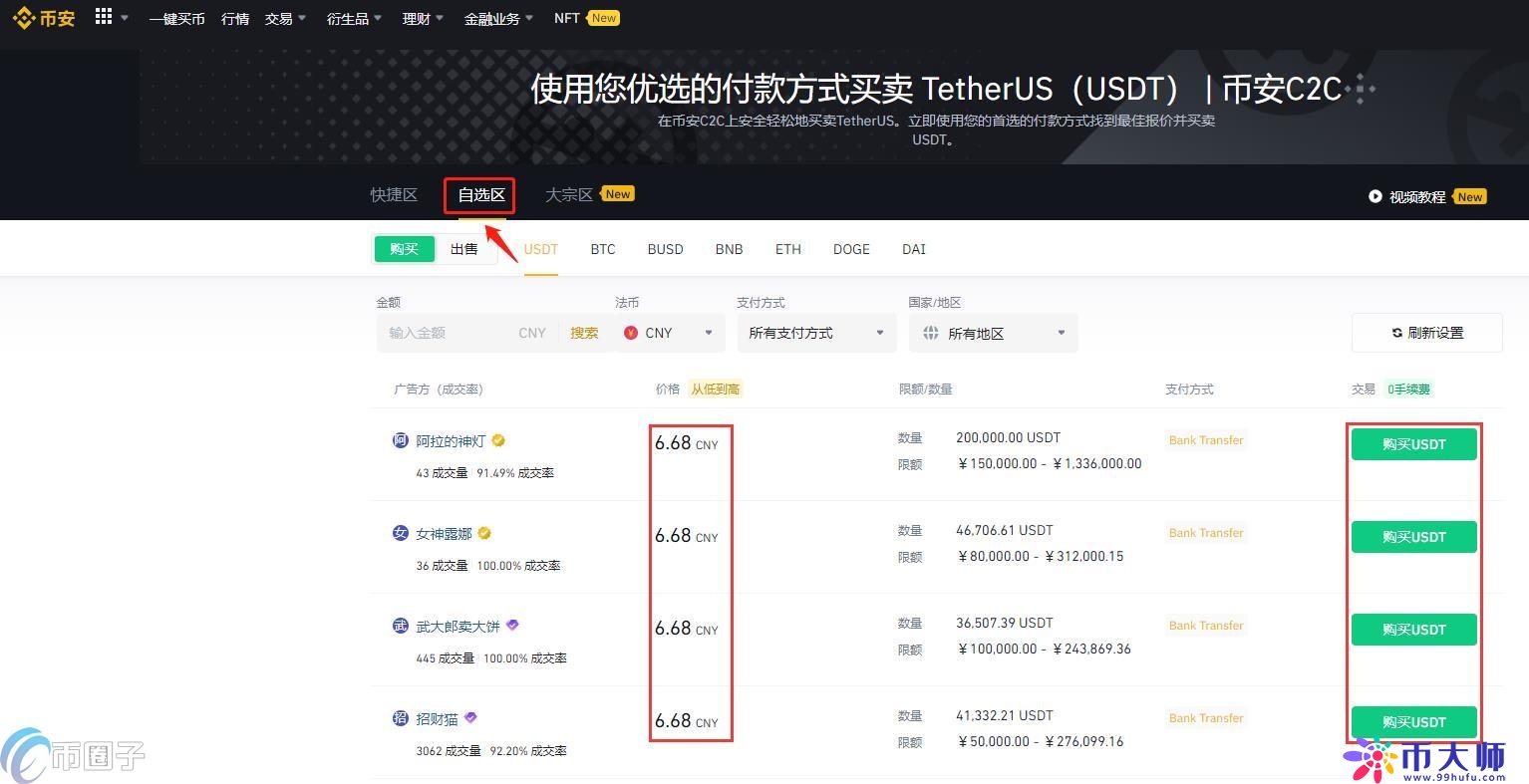Click the Binance 币安 logo
Viewport: 1529px width, 784px height.
(44, 17)
